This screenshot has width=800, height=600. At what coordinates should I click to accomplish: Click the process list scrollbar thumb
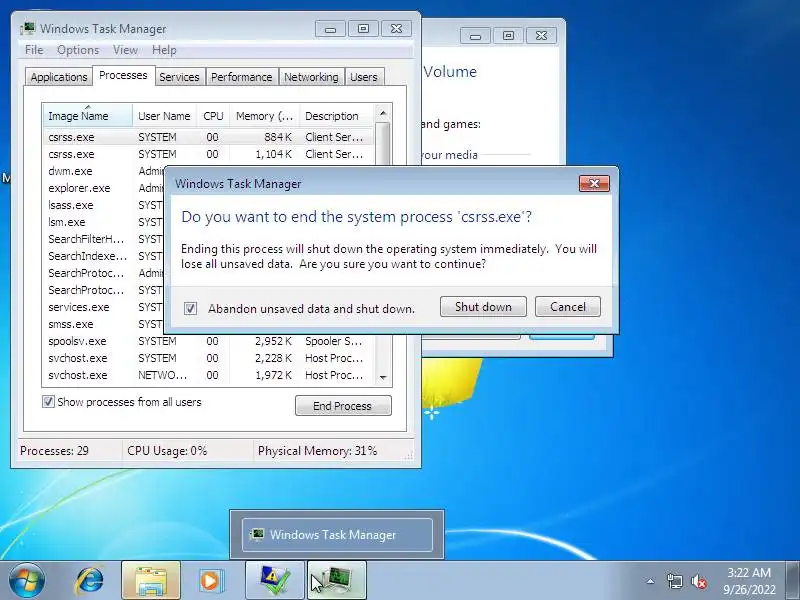[x=383, y=144]
